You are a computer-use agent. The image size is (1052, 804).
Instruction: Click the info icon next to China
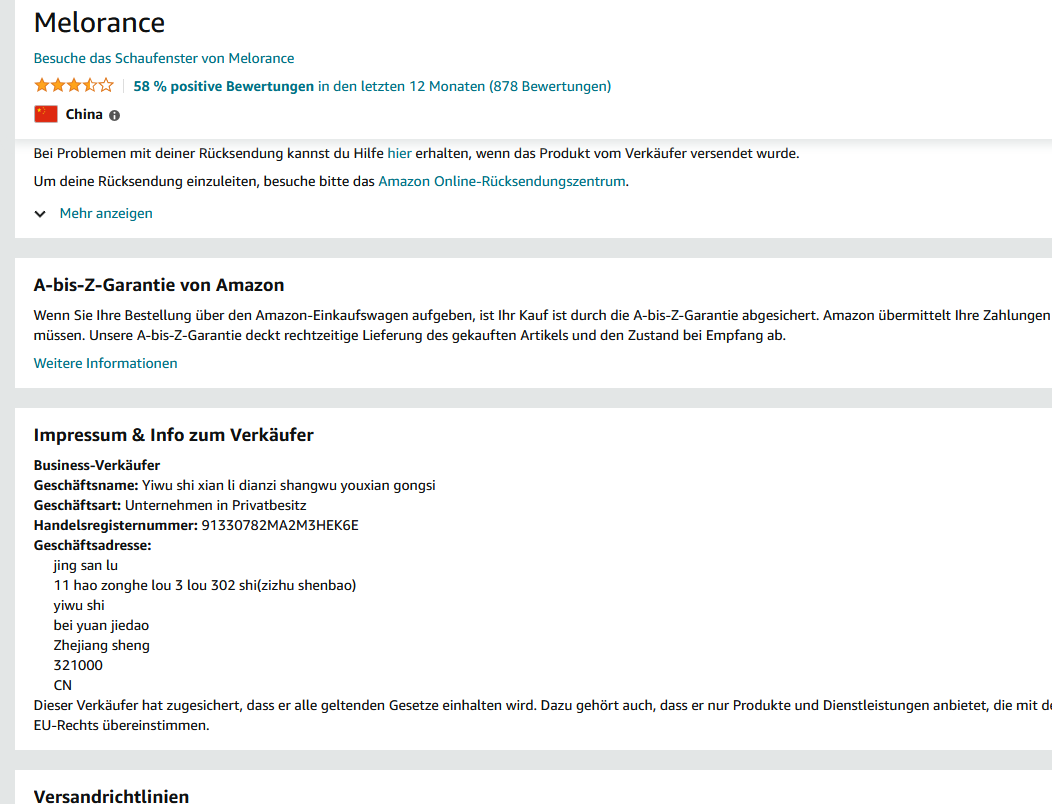tap(115, 115)
